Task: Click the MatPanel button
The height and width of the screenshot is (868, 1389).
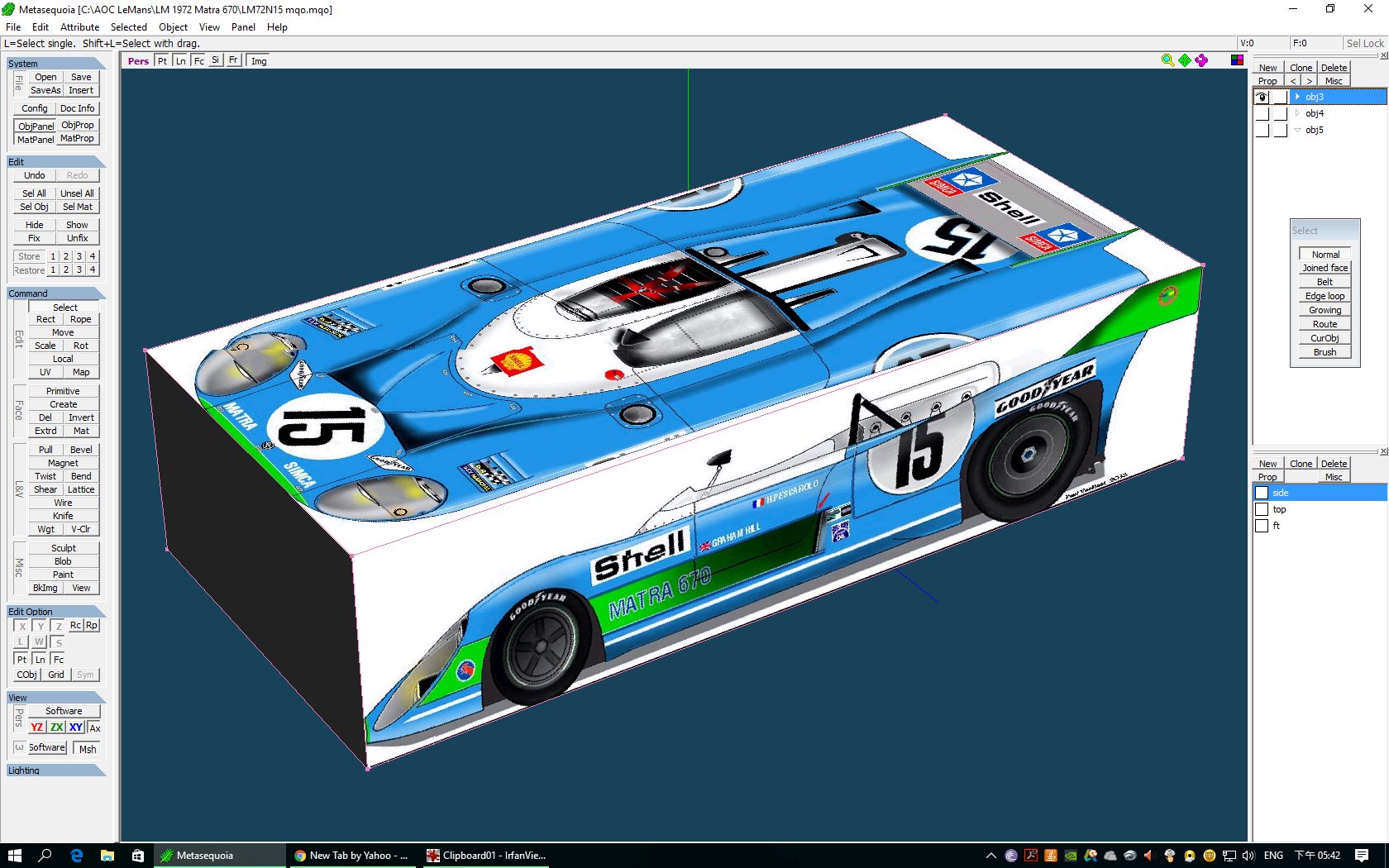Action: (36, 139)
